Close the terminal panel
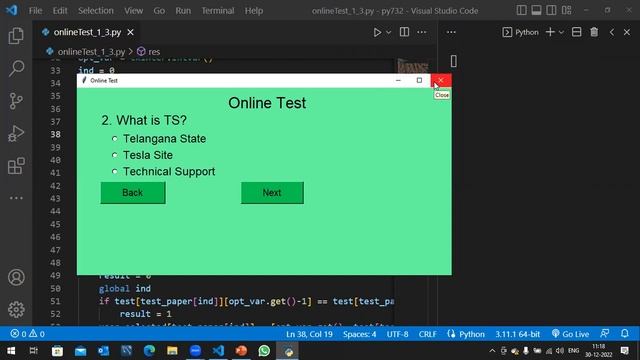Viewport: 640px width, 360px height. click(x=627, y=32)
